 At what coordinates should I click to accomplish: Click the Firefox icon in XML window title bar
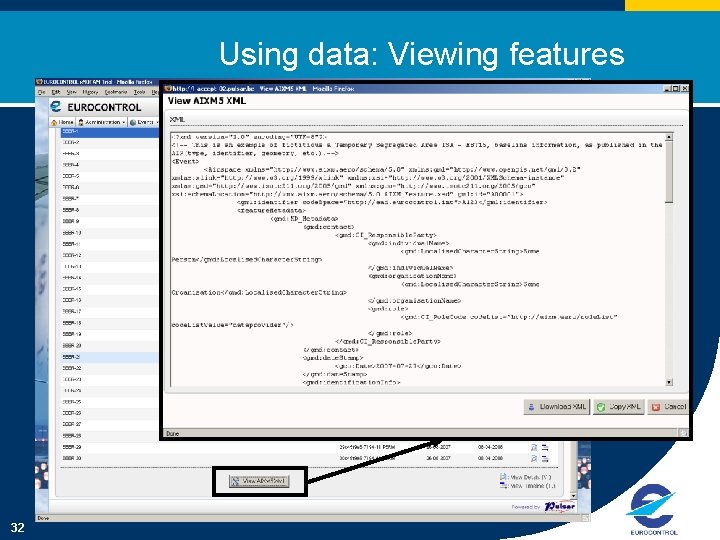click(x=168, y=89)
